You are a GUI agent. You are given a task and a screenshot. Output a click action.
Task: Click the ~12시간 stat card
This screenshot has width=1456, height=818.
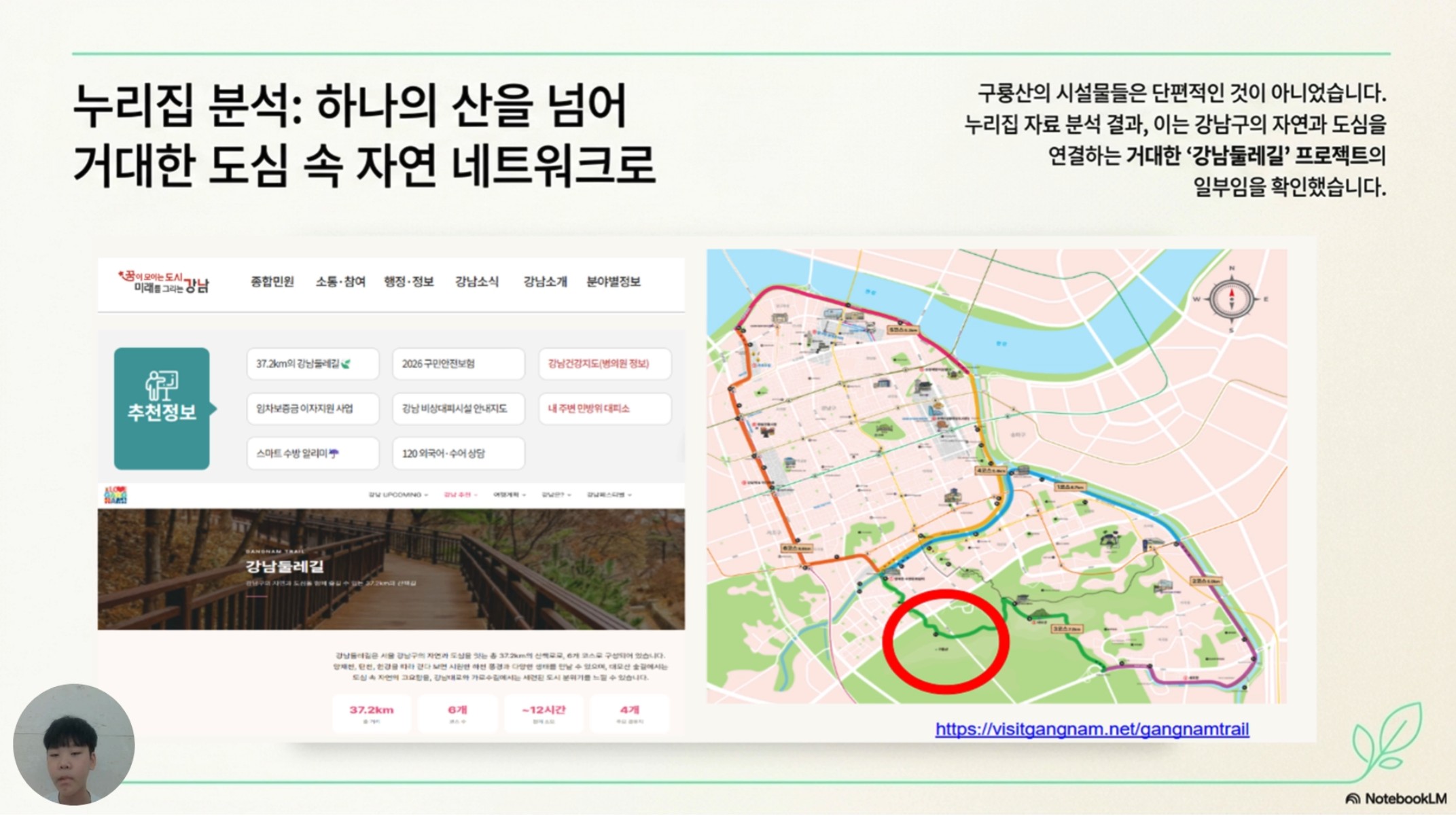click(543, 713)
